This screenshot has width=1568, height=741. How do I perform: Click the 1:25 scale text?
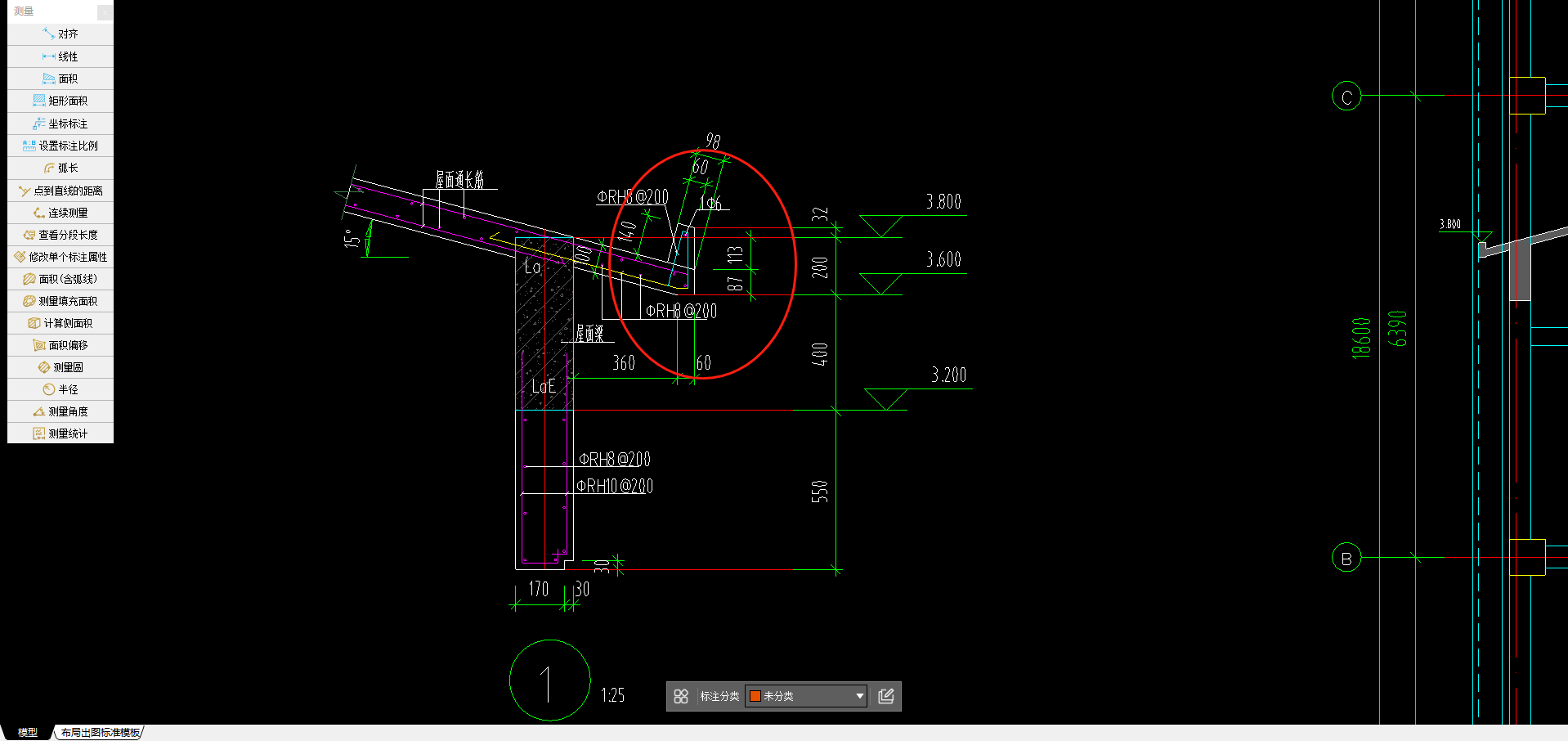612,695
